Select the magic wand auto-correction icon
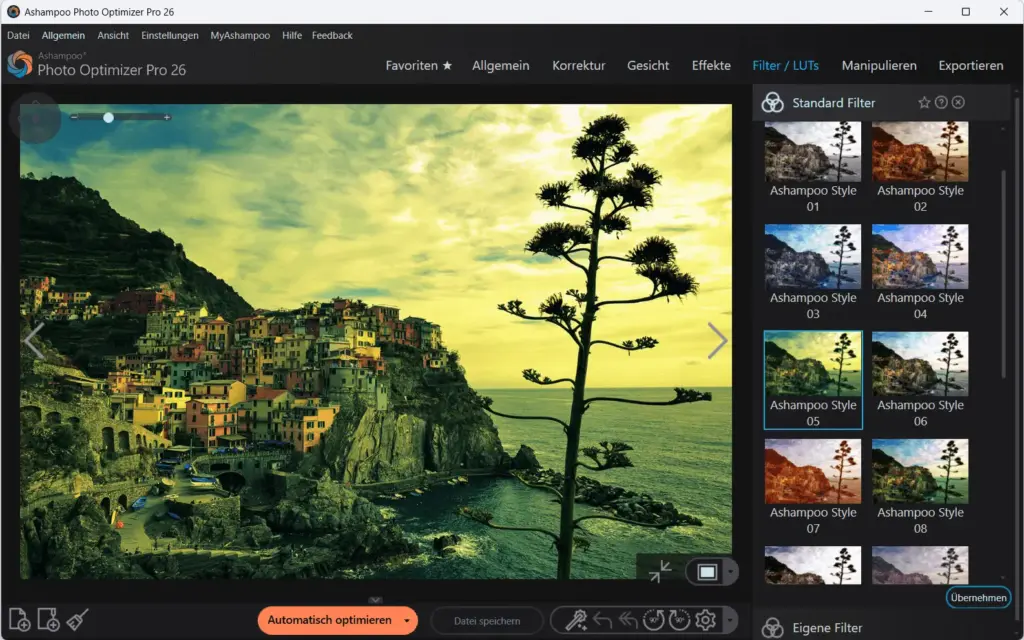 [576, 620]
